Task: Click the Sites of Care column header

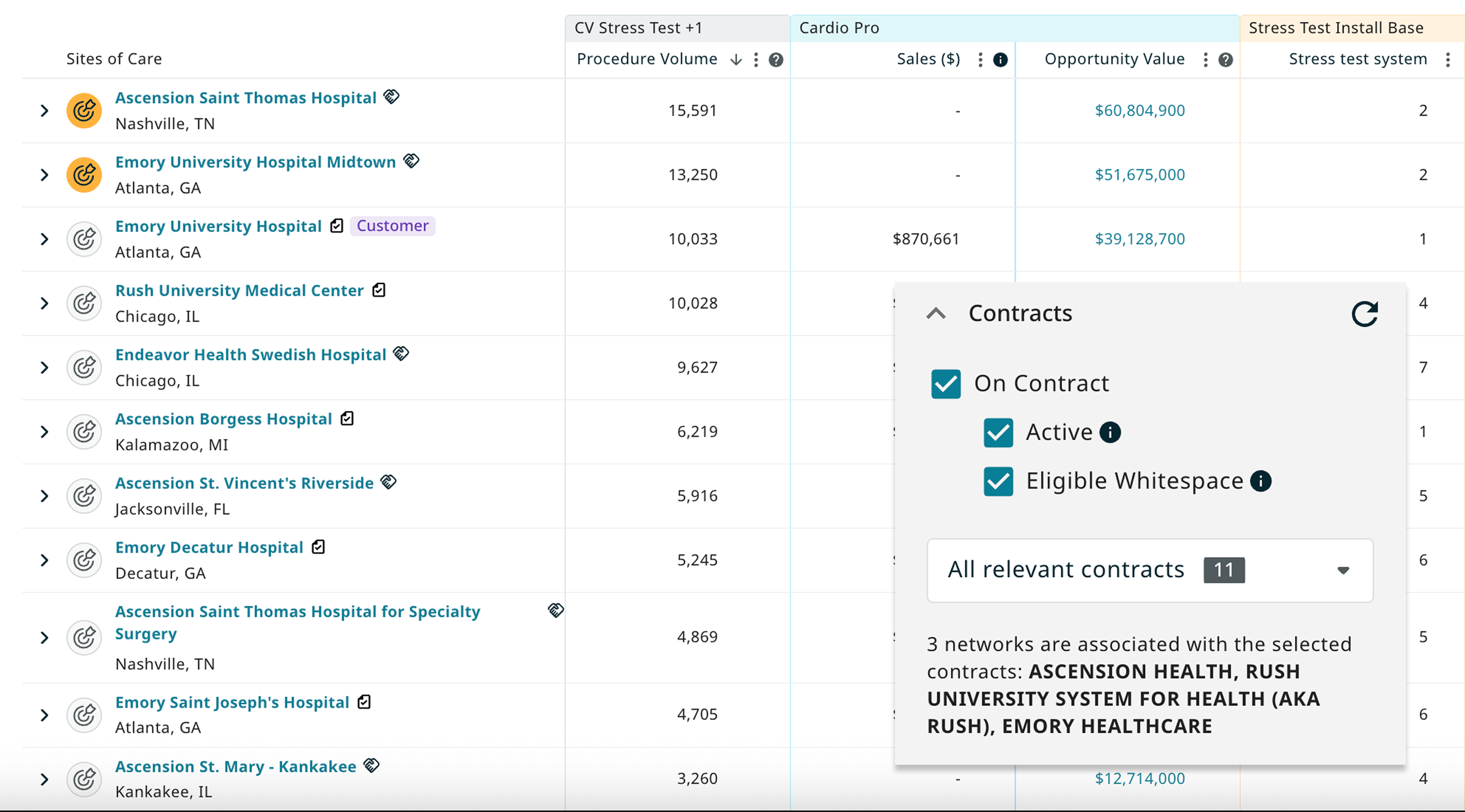Action: coord(114,59)
